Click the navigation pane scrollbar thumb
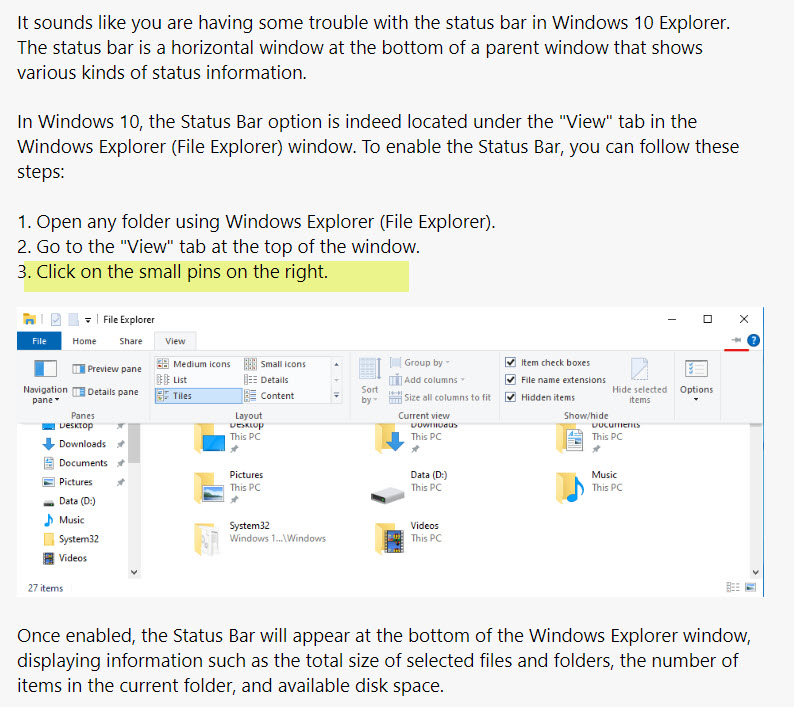The height and width of the screenshot is (707, 794). point(134,443)
